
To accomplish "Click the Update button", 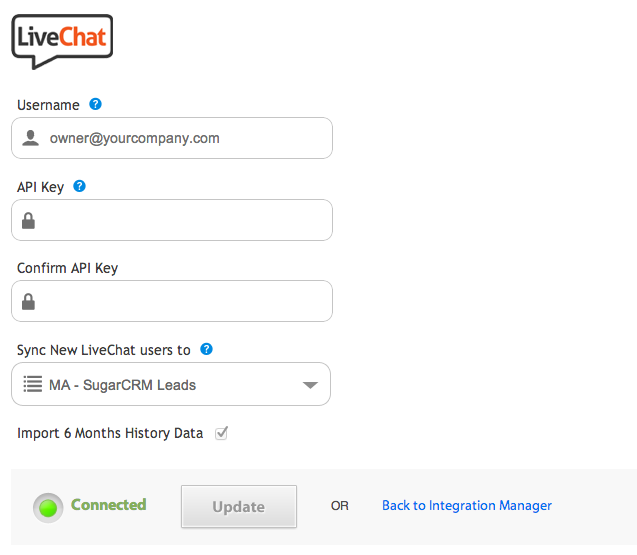I will click(x=239, y=506).
